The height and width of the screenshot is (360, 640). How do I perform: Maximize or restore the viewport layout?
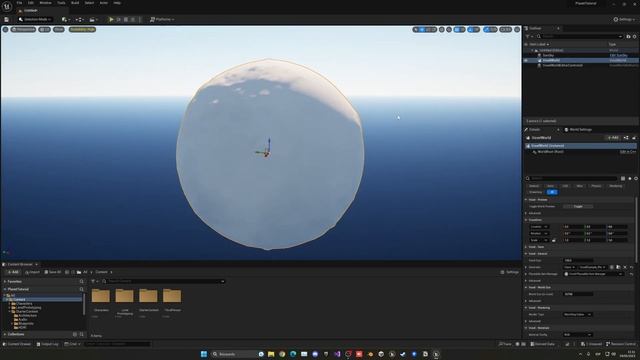click(x=517, y=29)
